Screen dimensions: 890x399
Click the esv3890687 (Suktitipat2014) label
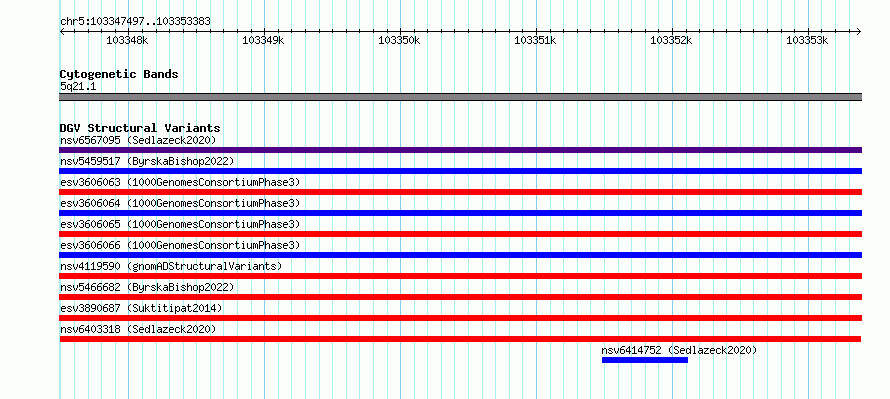(x=141, y=308)
